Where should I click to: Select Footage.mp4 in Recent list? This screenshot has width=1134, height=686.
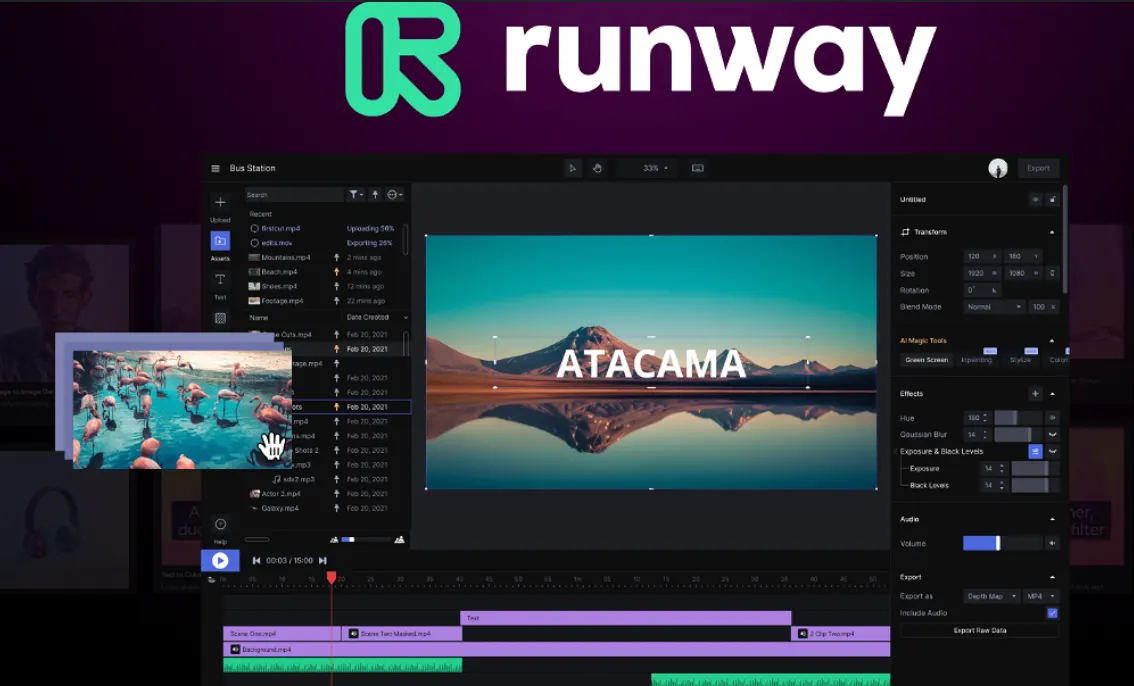click(x=282, y=301)
